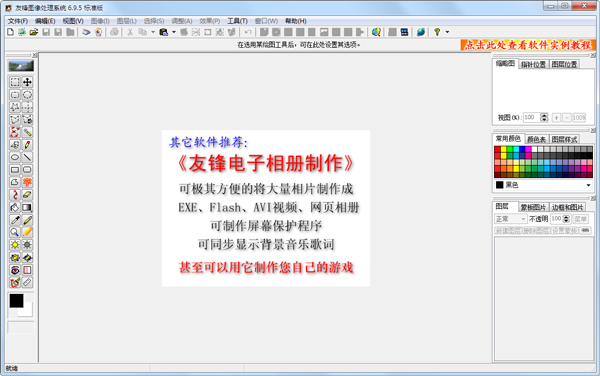Select the rectangle shape tool
600x376 pixels.
(15, 170)
